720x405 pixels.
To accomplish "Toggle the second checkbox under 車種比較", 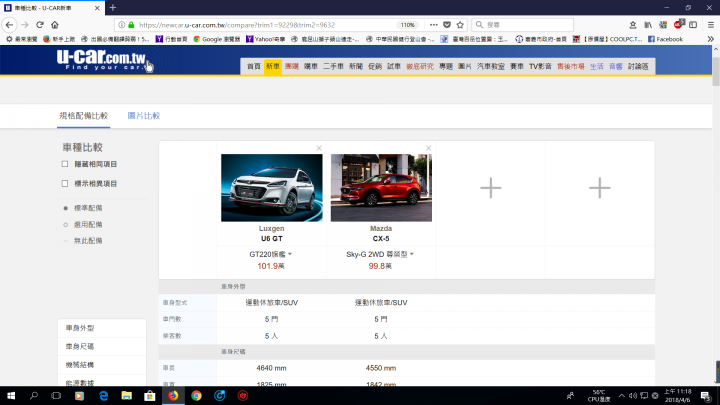I will [x=65, y=183].
